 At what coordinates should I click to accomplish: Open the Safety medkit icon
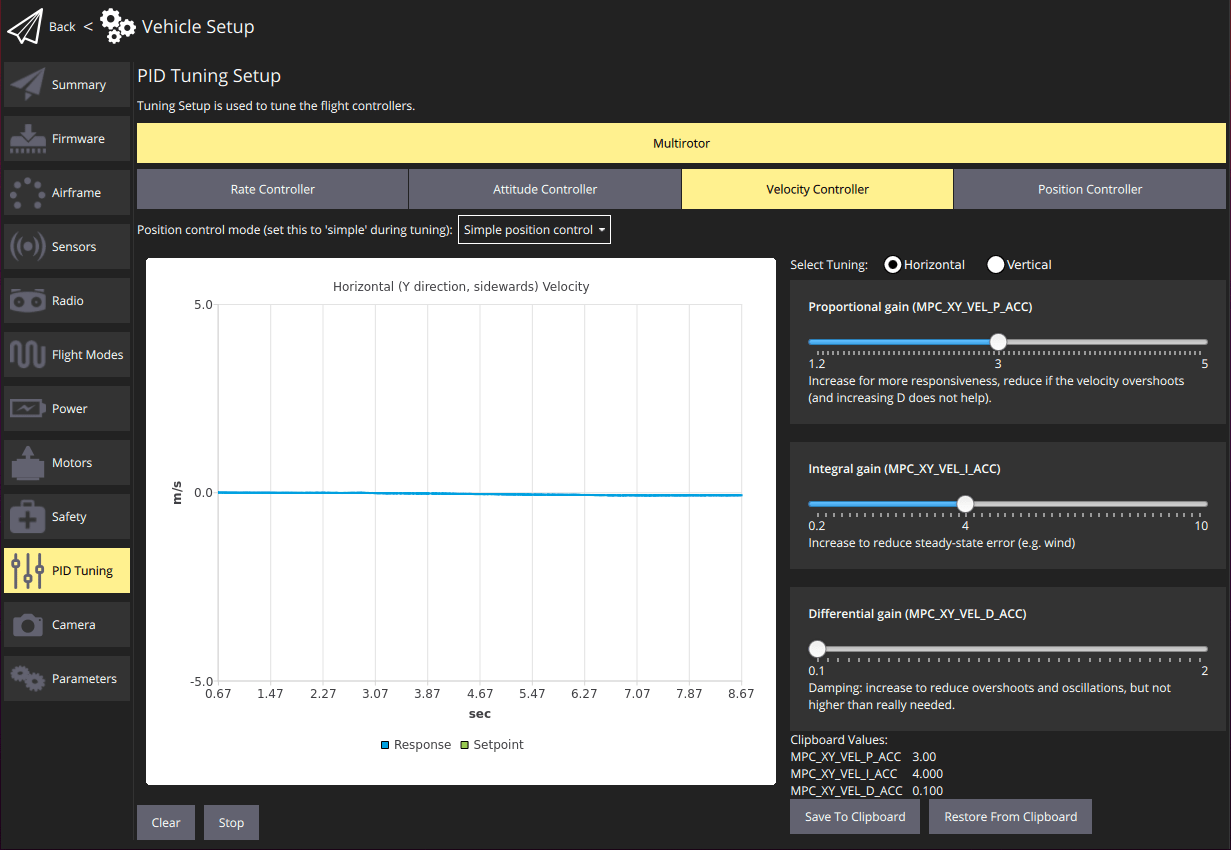coord(28,517)
